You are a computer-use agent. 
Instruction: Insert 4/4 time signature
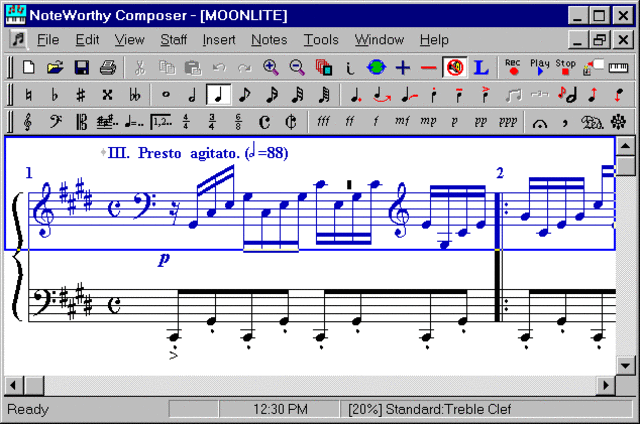point(186,122)
